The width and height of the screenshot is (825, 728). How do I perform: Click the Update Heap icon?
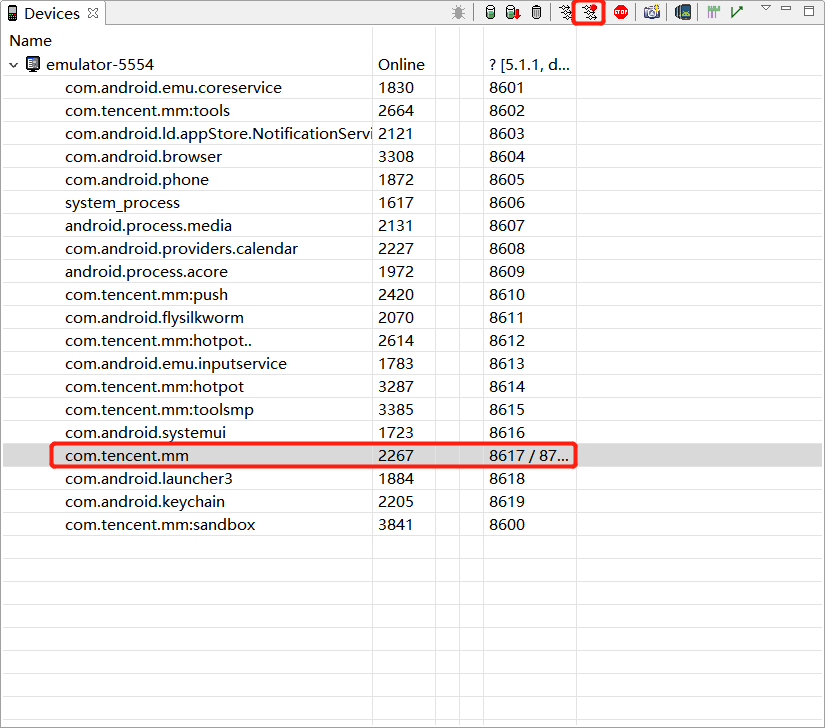490,13
